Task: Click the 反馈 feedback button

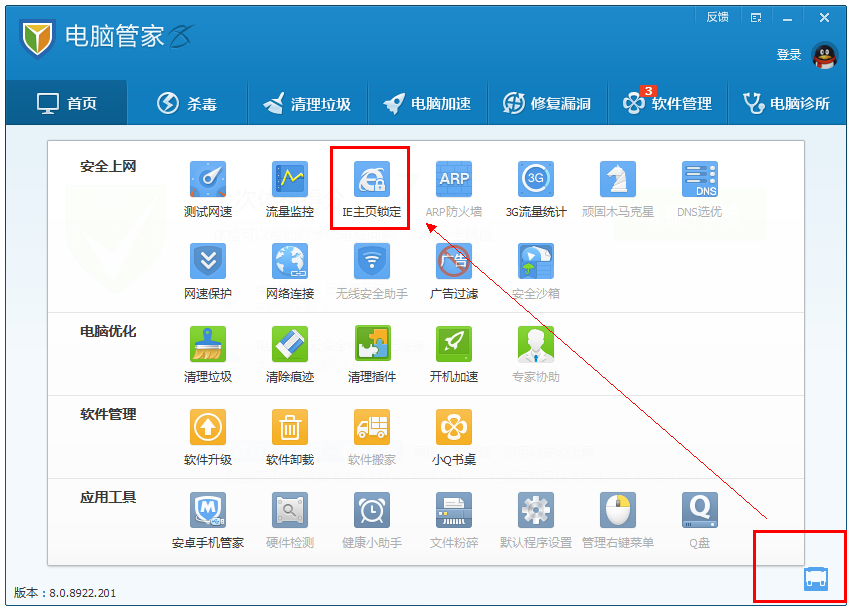Action: point(717,17)
